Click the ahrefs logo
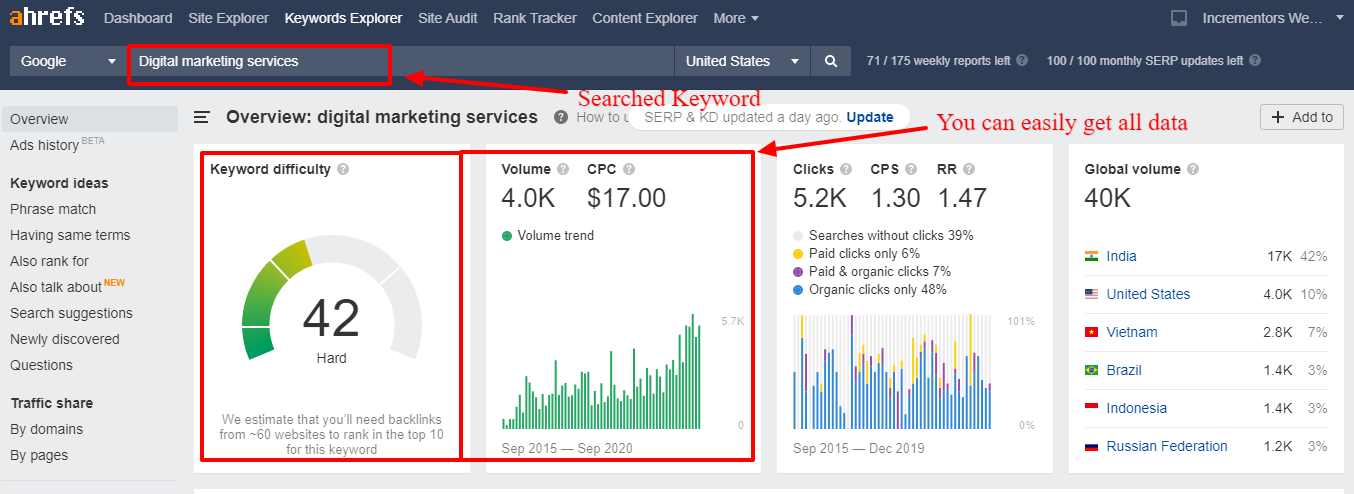 point(46,17)
